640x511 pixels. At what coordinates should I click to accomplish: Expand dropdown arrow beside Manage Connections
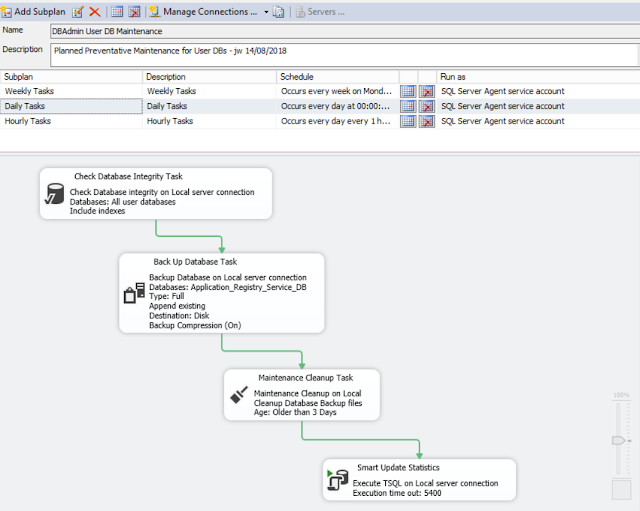[266, 12]
